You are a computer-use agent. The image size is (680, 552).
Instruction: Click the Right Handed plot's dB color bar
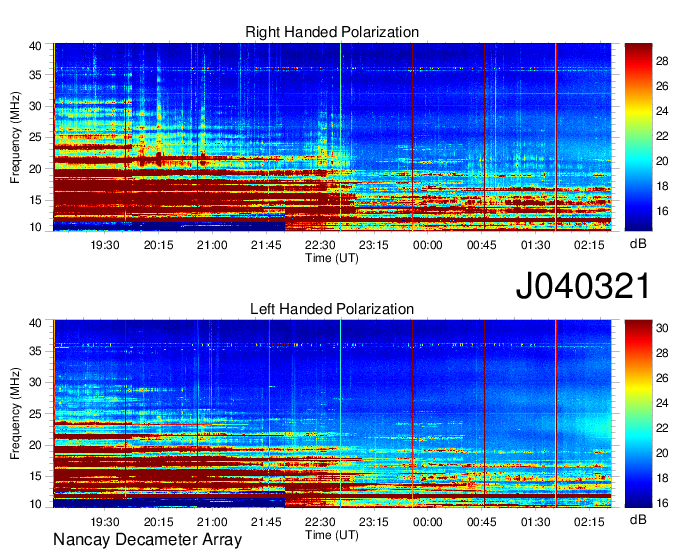[x=638, y=137]
